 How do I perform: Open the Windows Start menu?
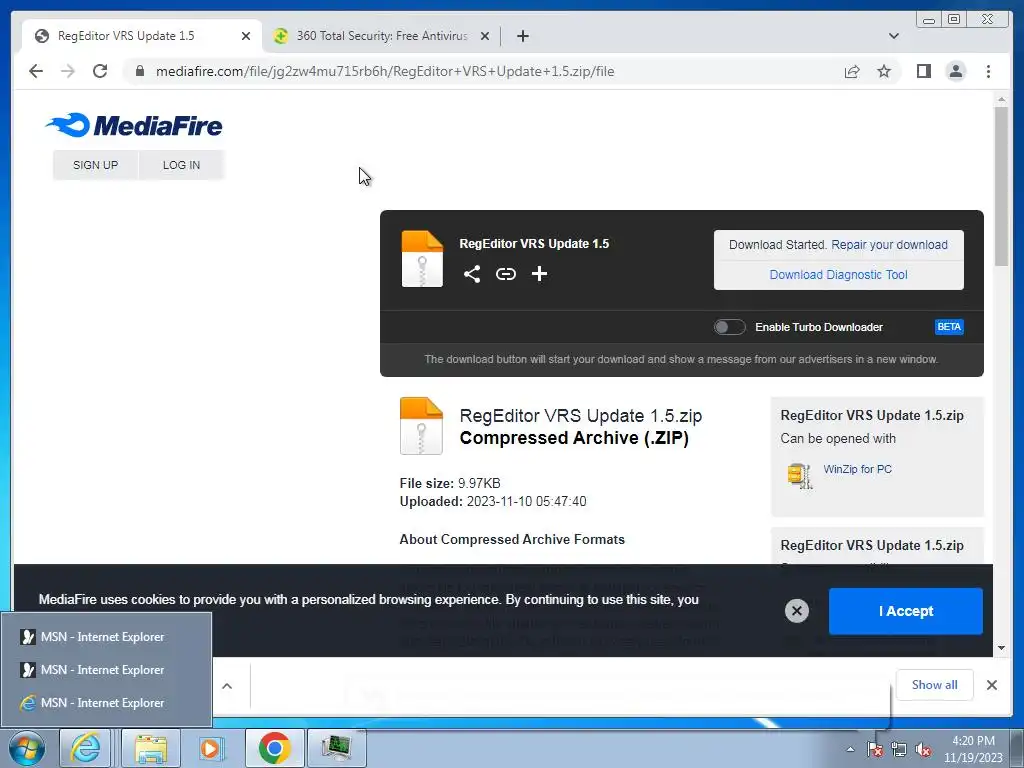click(x=27, y=748)
